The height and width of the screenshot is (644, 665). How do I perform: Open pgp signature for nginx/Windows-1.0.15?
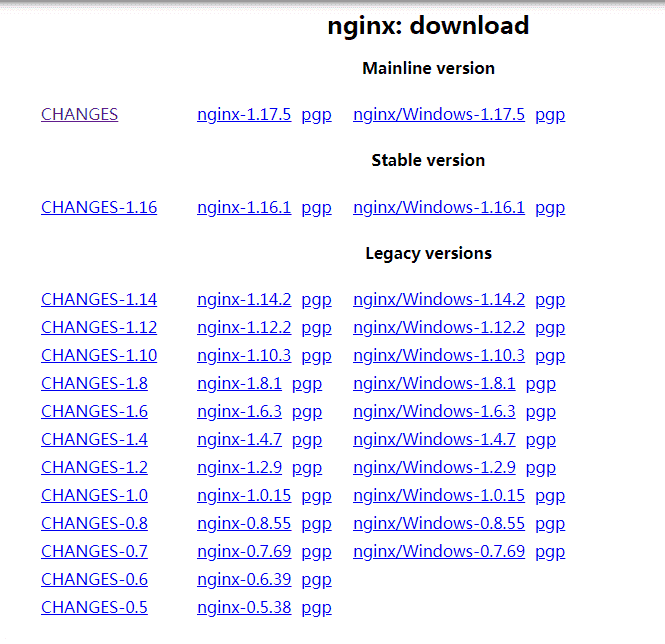[x=550, y=496]
